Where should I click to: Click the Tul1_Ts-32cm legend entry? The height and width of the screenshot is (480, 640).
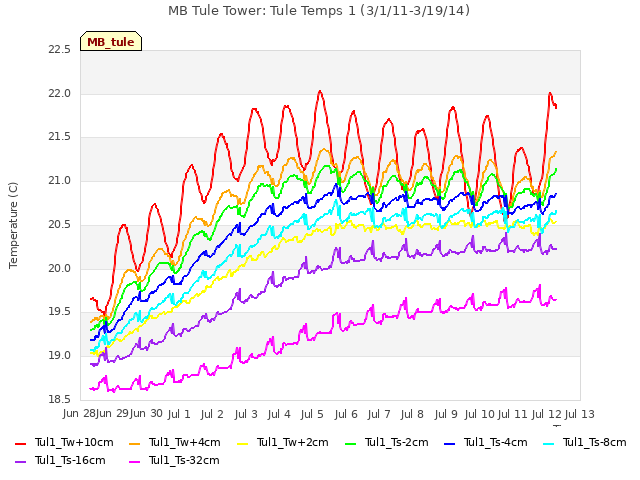point(174,460)
